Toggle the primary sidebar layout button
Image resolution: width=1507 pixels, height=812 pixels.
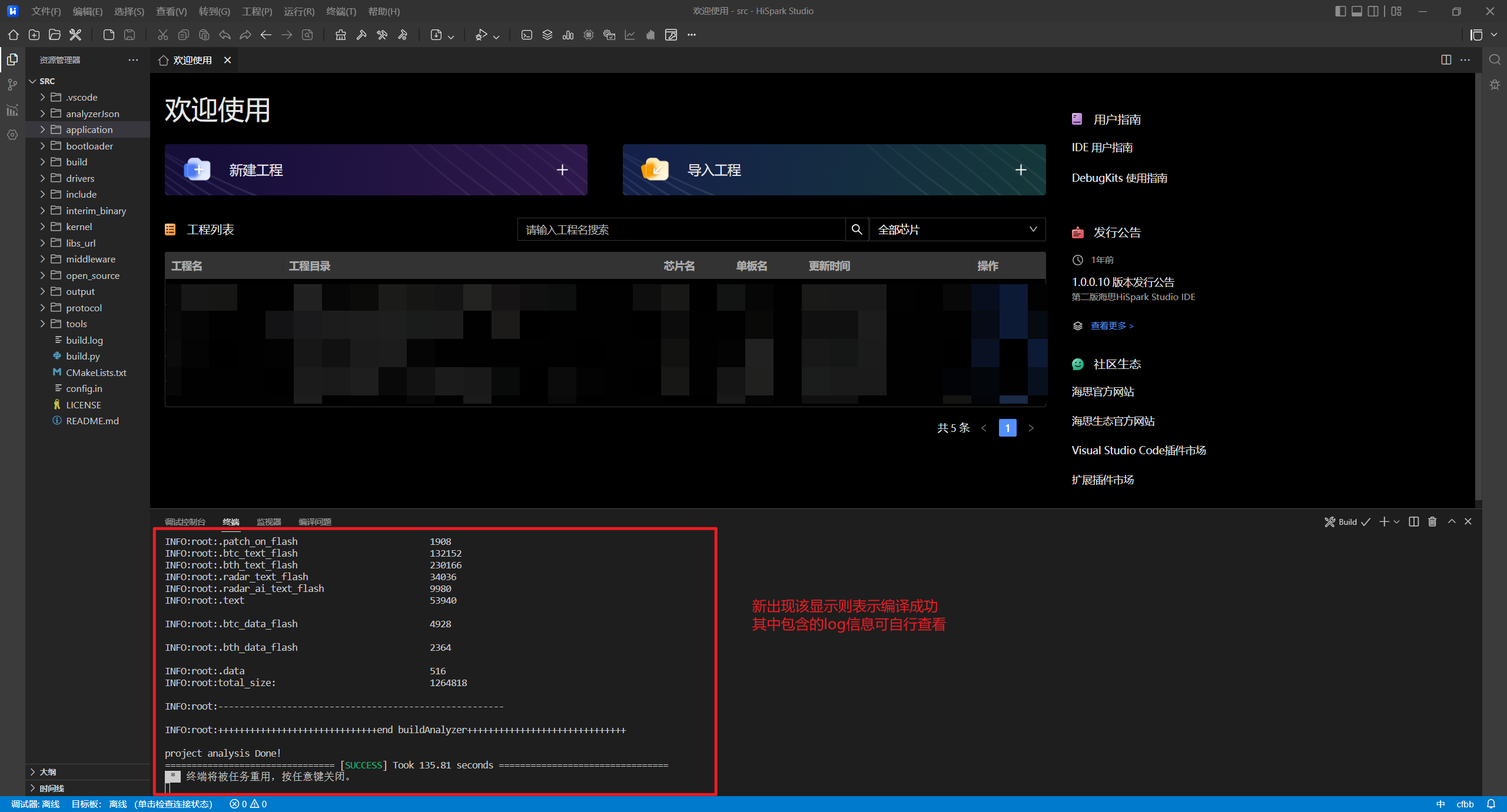(1340, 11)
